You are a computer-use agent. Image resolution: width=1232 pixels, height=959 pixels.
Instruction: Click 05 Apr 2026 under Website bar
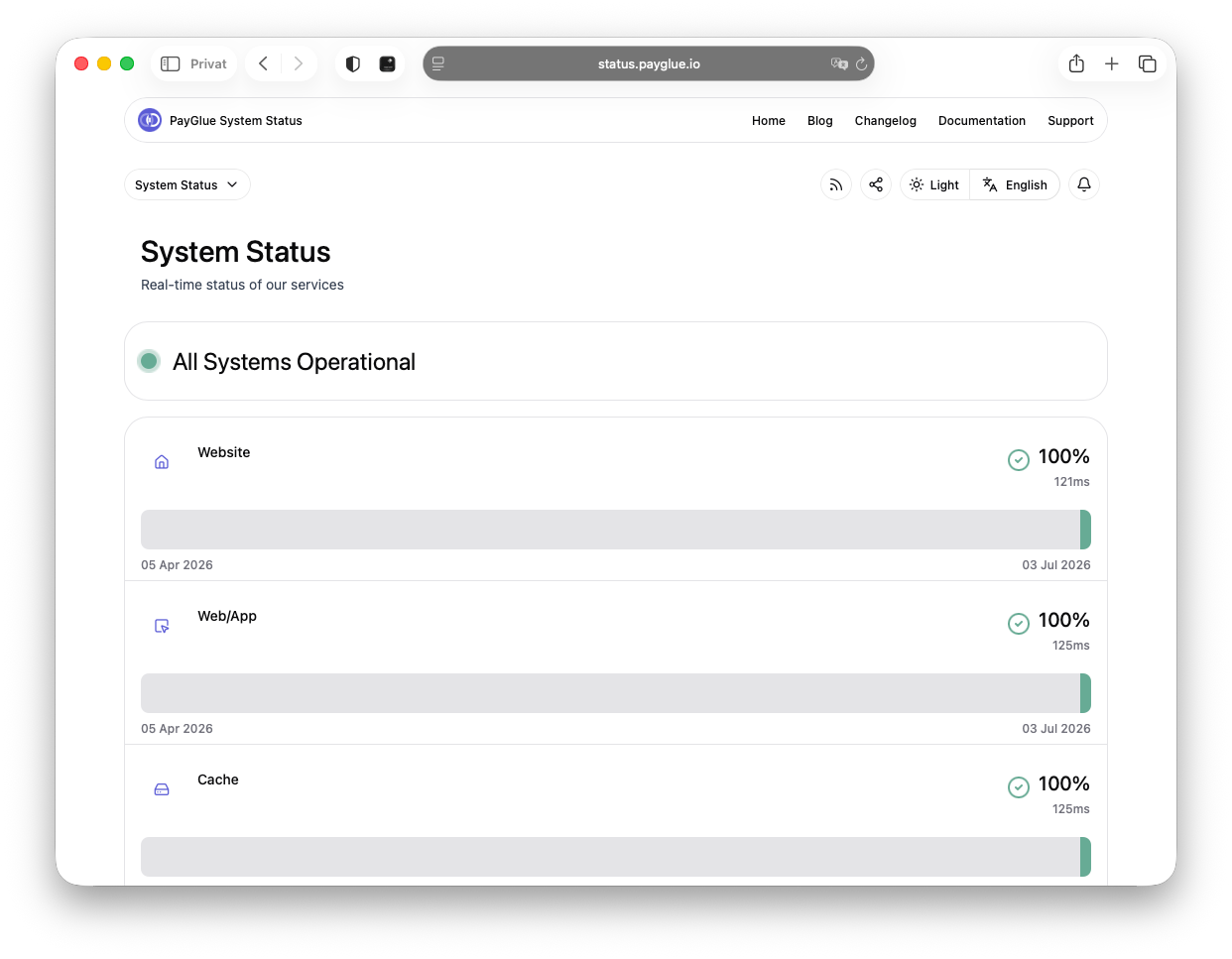tap(177, 565)
